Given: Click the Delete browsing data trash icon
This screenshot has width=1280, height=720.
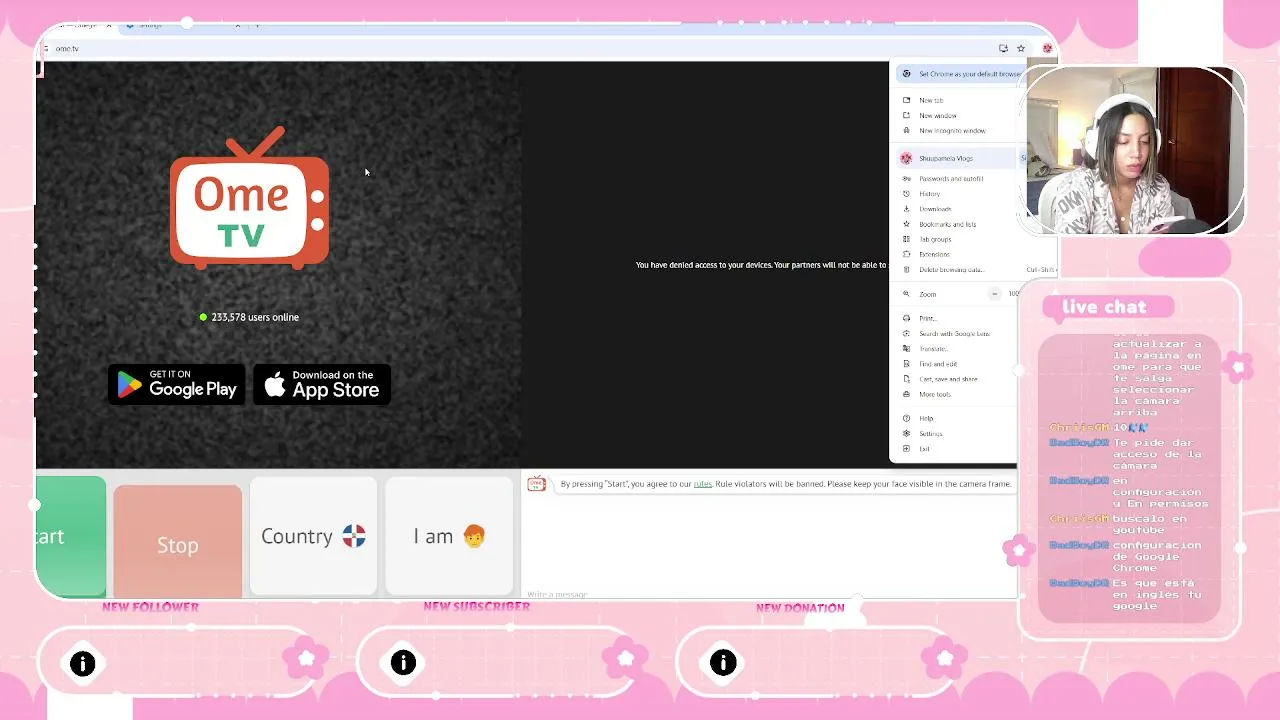Looking at the screenshot, I should point(907,269).
